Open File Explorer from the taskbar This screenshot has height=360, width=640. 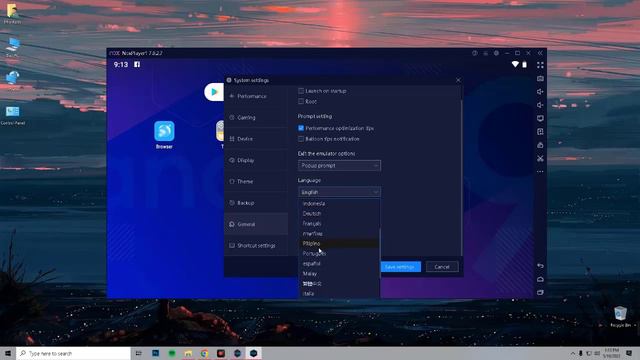188,353
